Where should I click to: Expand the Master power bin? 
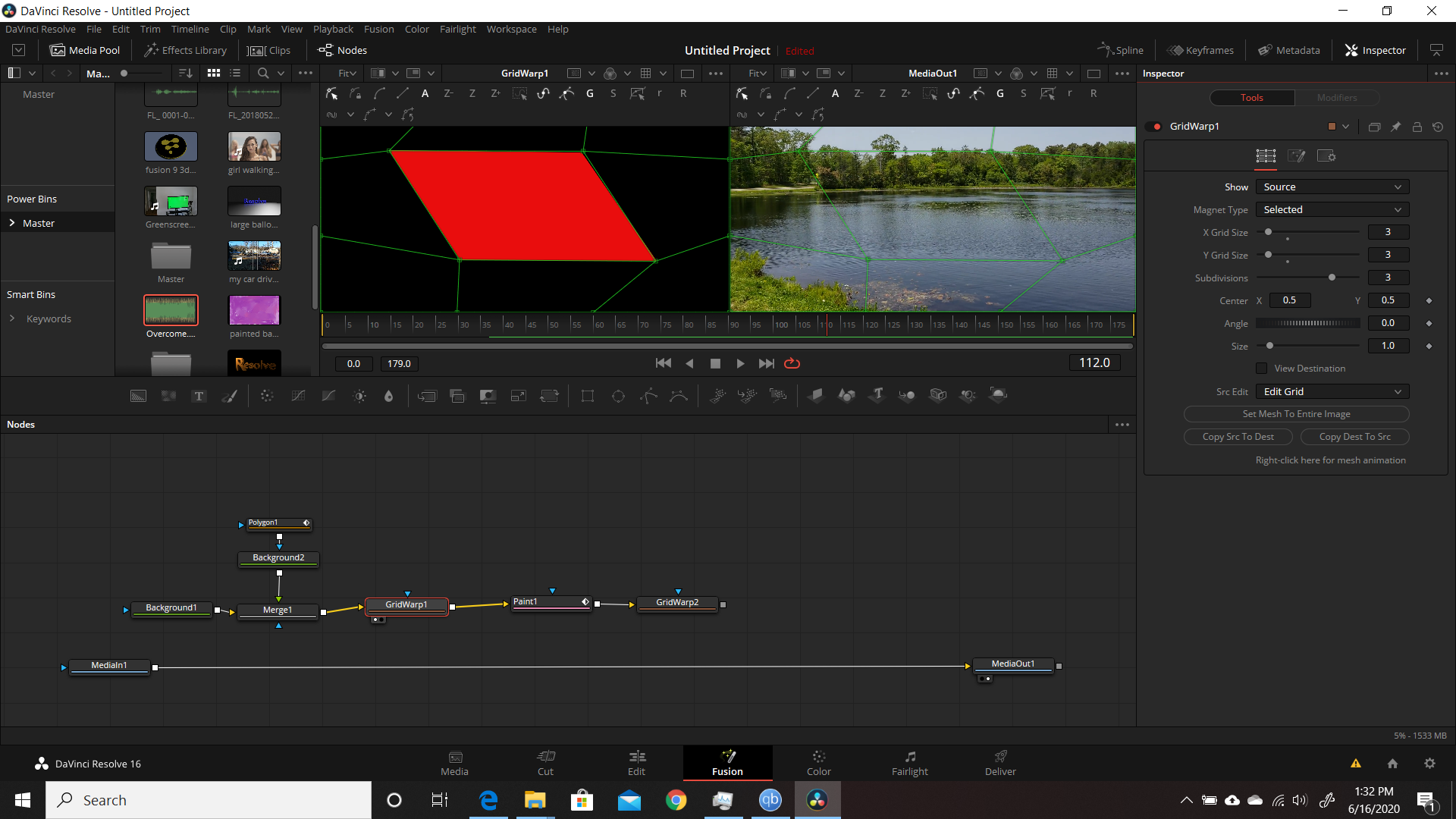(12, 223)
